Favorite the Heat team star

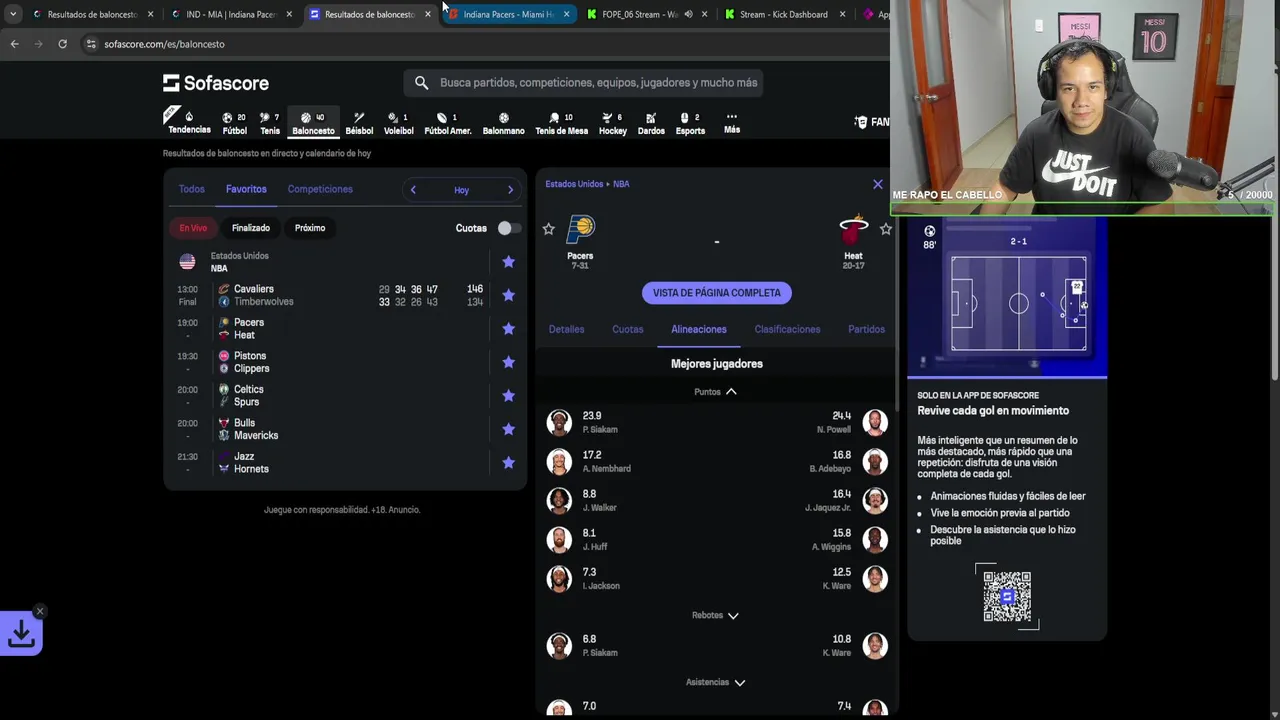pyautogui.click(x=885, y=229)
